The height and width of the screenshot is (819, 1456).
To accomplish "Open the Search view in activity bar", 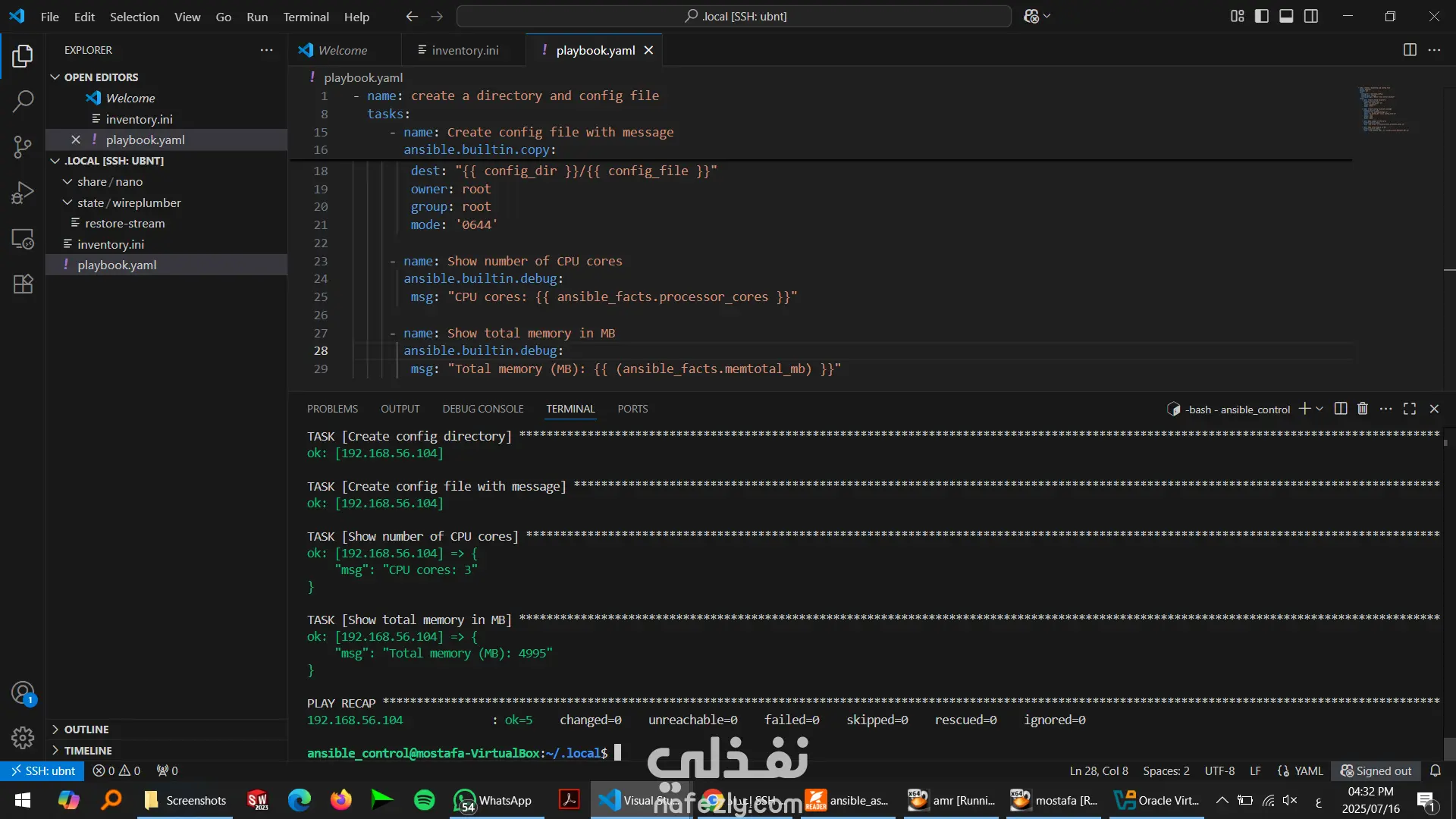I will (x=23, y=101).
